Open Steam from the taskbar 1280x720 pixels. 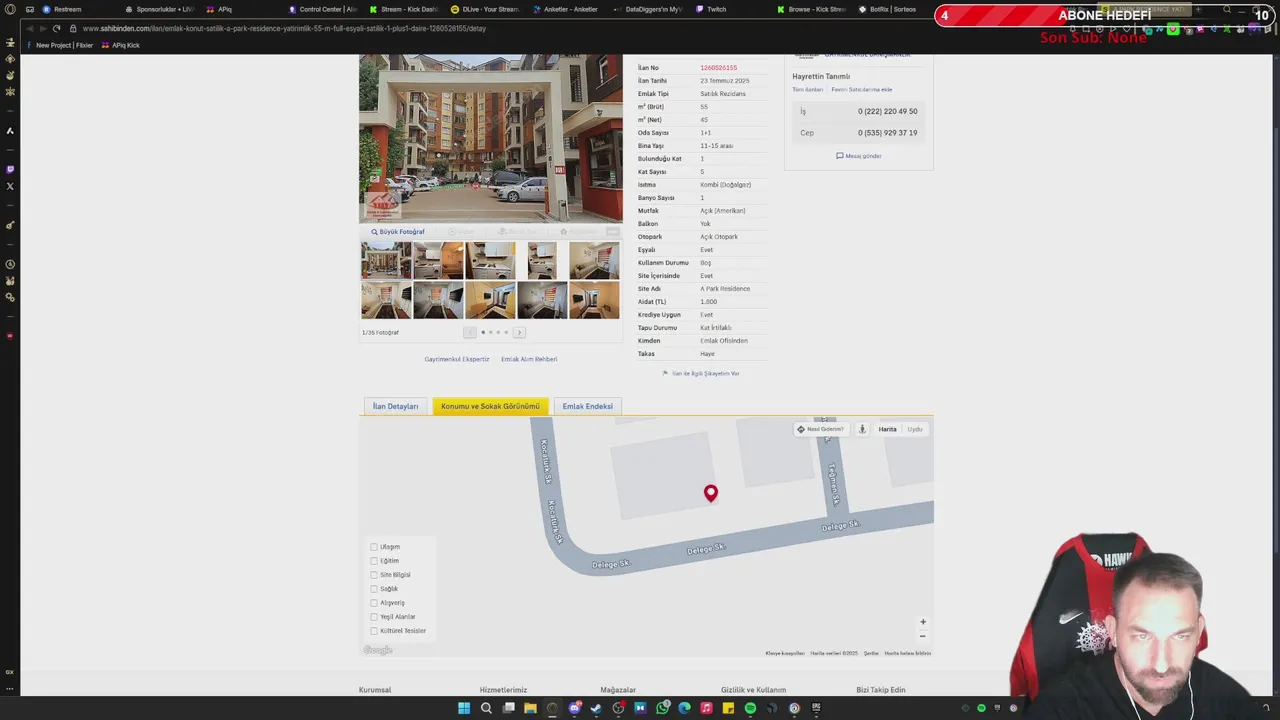(596, 708)
